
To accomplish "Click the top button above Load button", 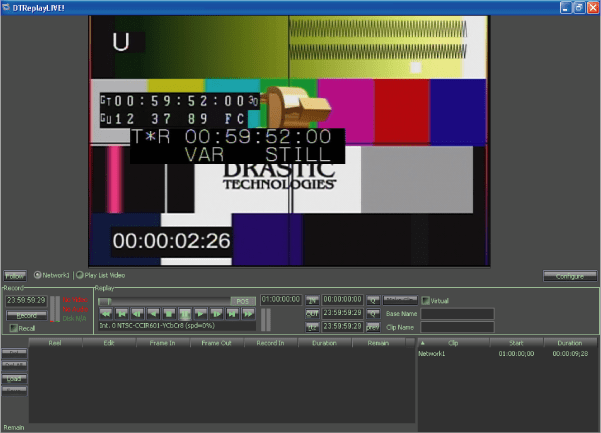I will (15, 353).
